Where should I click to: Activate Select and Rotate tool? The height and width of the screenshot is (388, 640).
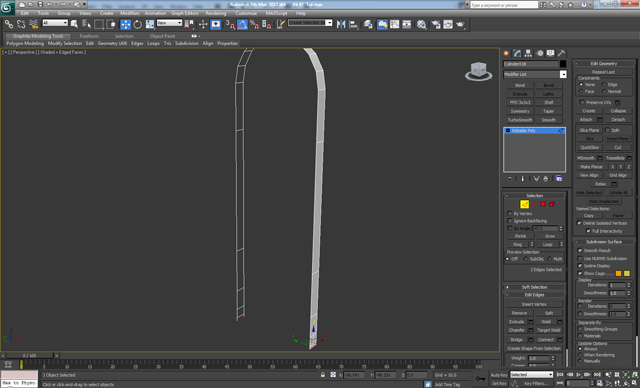tap(138, 24)
